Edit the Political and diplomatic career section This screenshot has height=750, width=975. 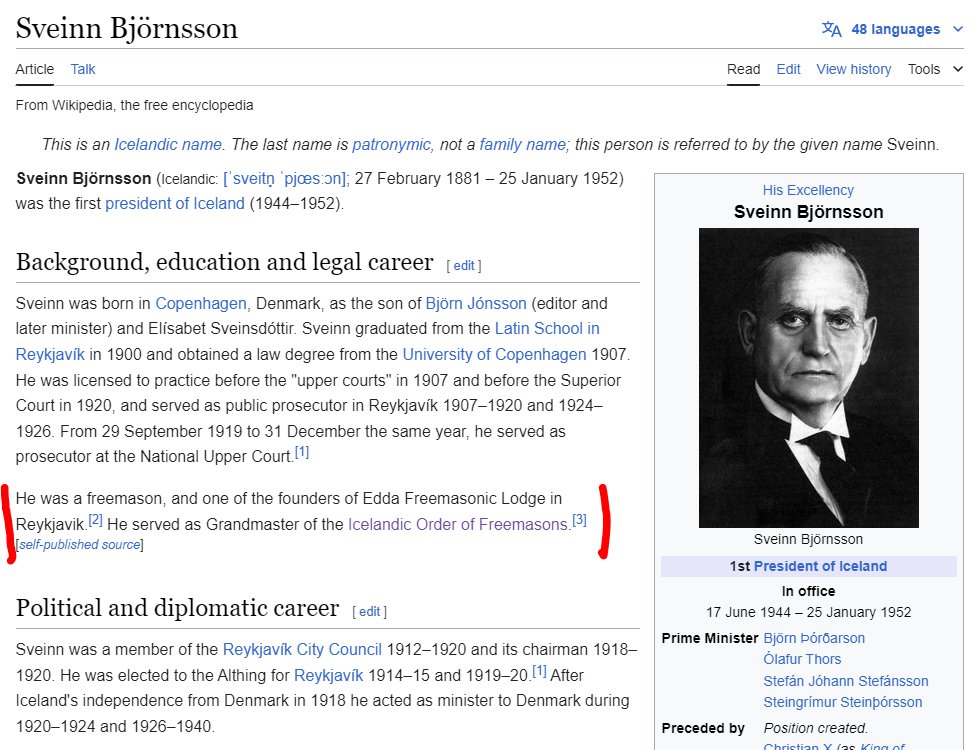click(x=369, y=611)
